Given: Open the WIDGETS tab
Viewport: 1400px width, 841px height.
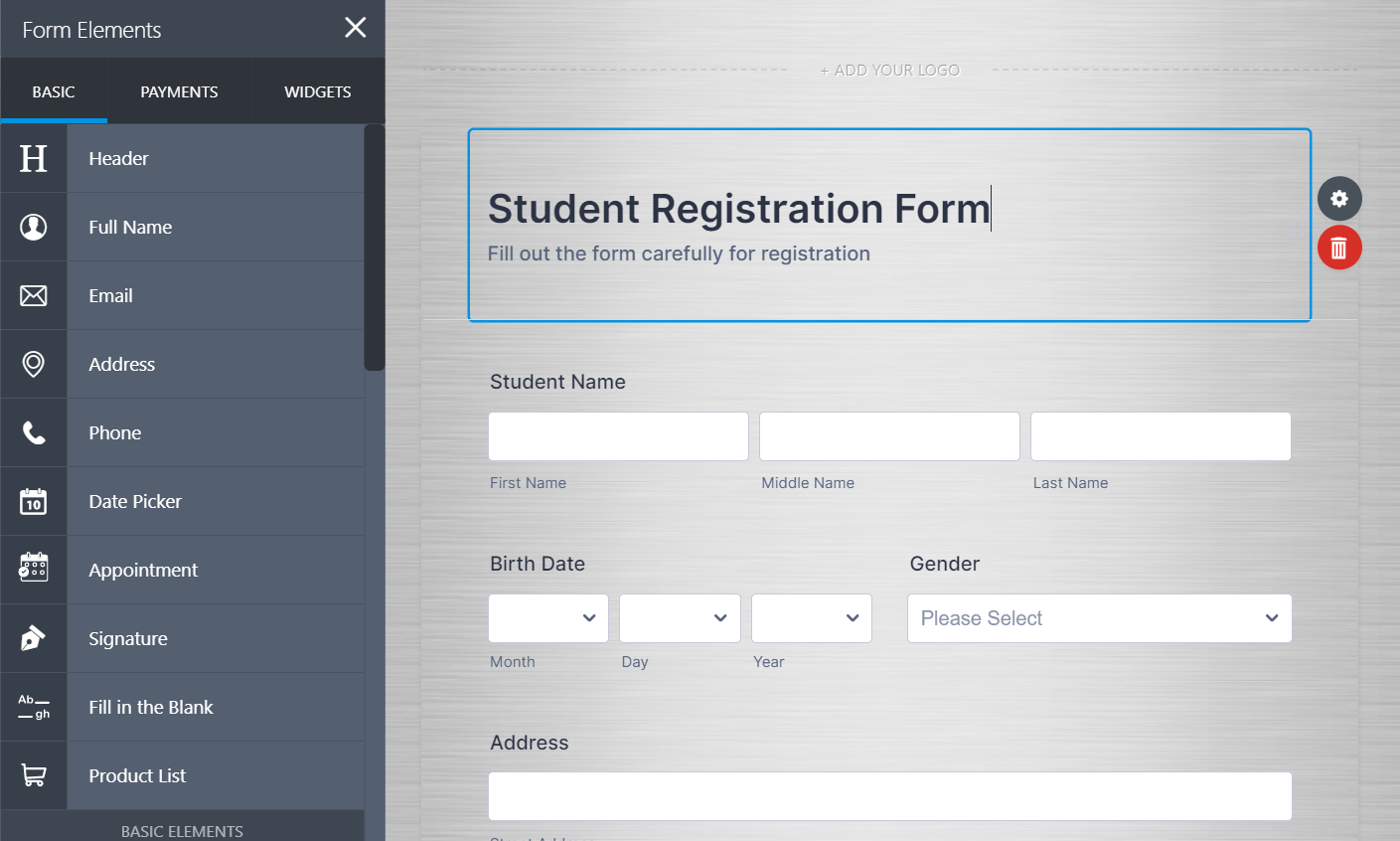Looking at the screenshot, I should click(x=317, y=90).
